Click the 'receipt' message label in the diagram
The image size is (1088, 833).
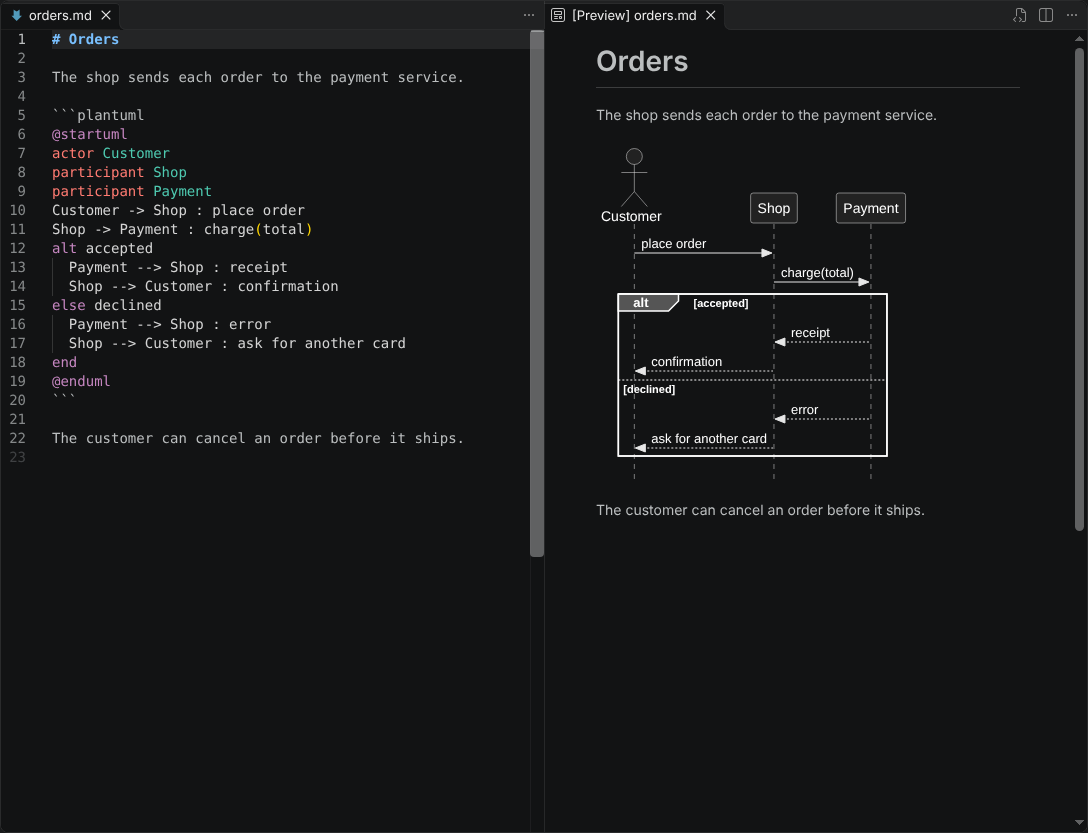coord(810,333)
